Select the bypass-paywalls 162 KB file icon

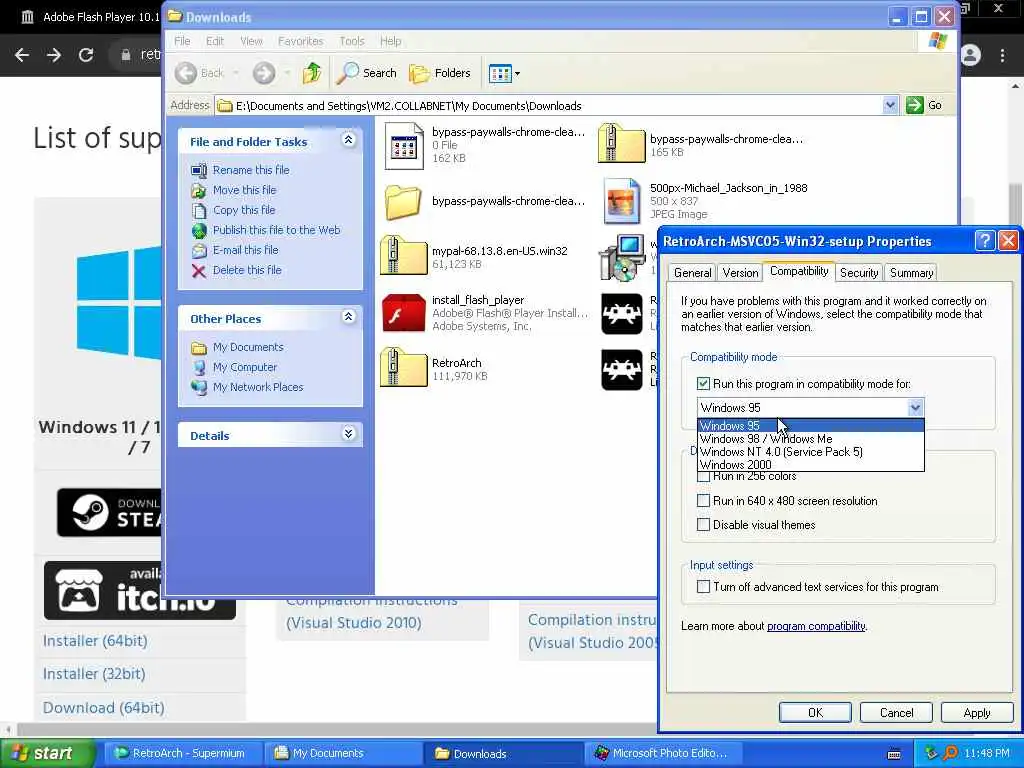[404, 146]
